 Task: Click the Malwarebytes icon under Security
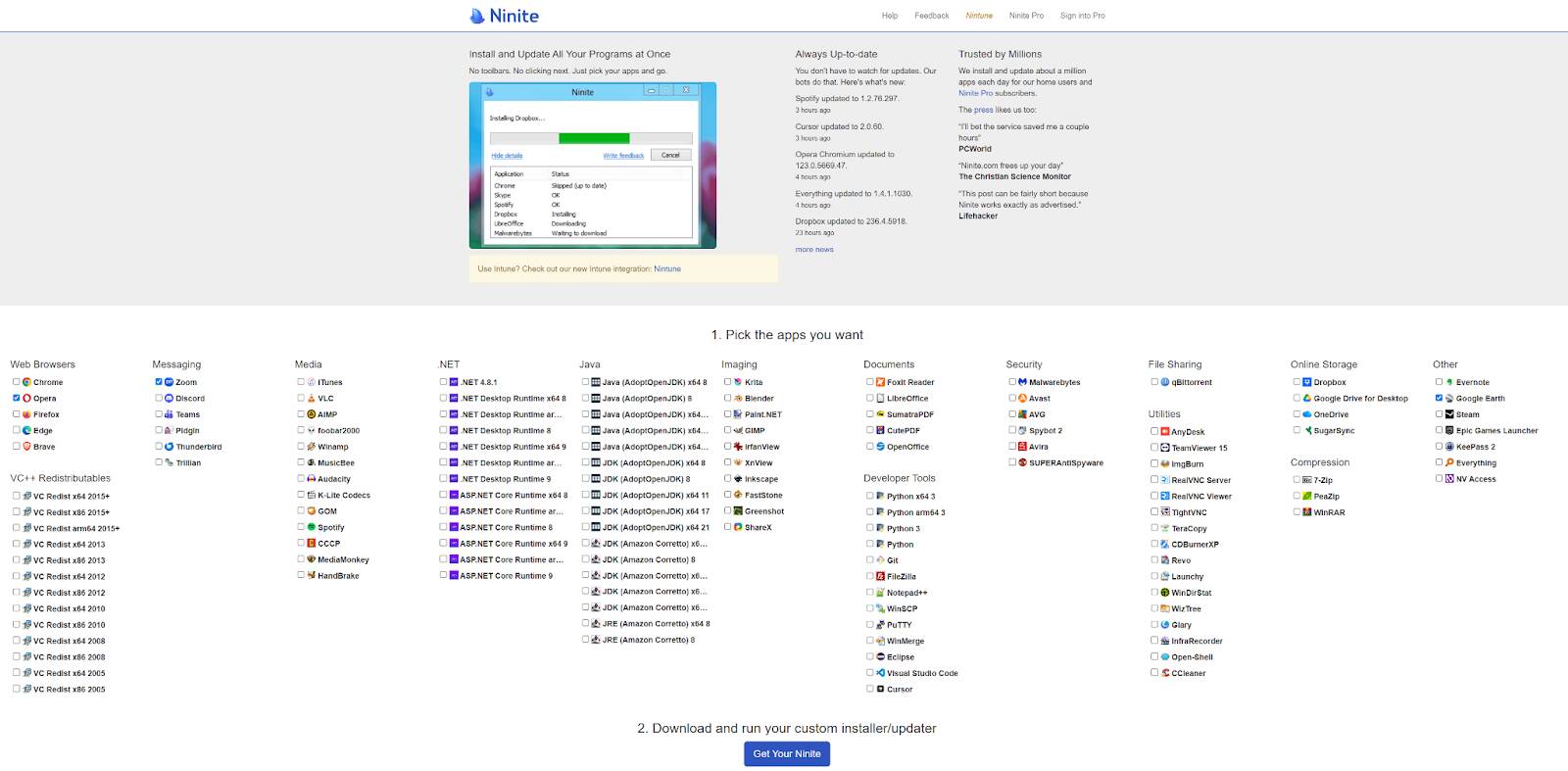pyautogui.click(x=1022, y=382)
